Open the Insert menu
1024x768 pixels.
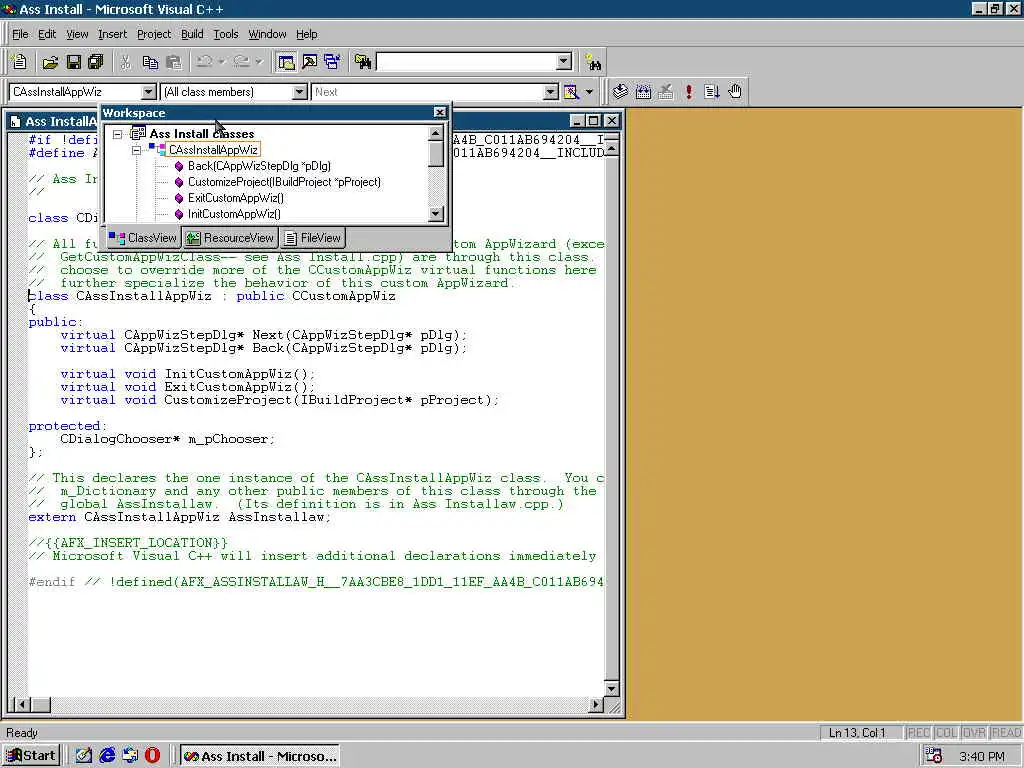pos(112,34)
